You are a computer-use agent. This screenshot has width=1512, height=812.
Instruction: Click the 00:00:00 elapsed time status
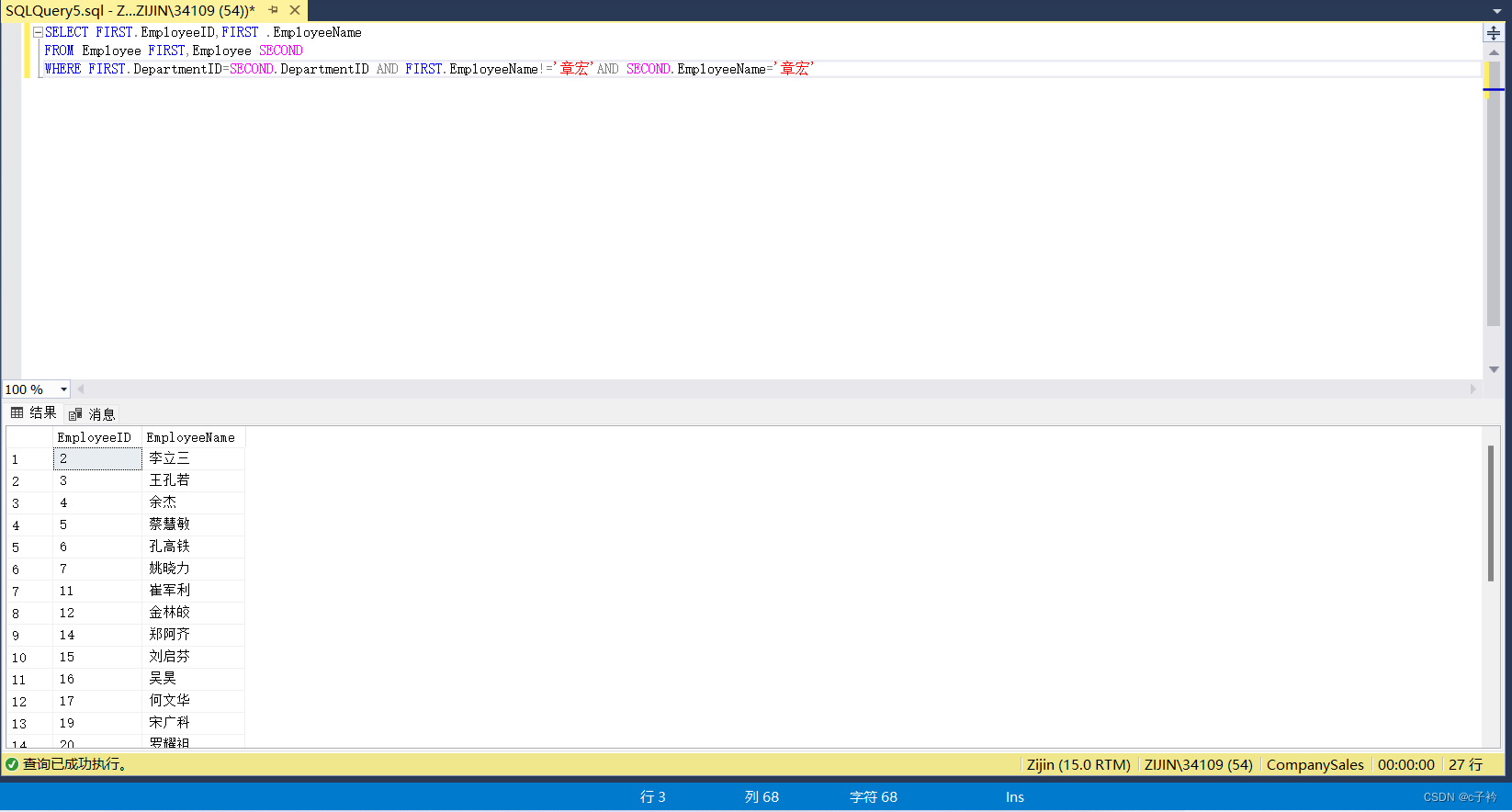(x=1405, y=764)
